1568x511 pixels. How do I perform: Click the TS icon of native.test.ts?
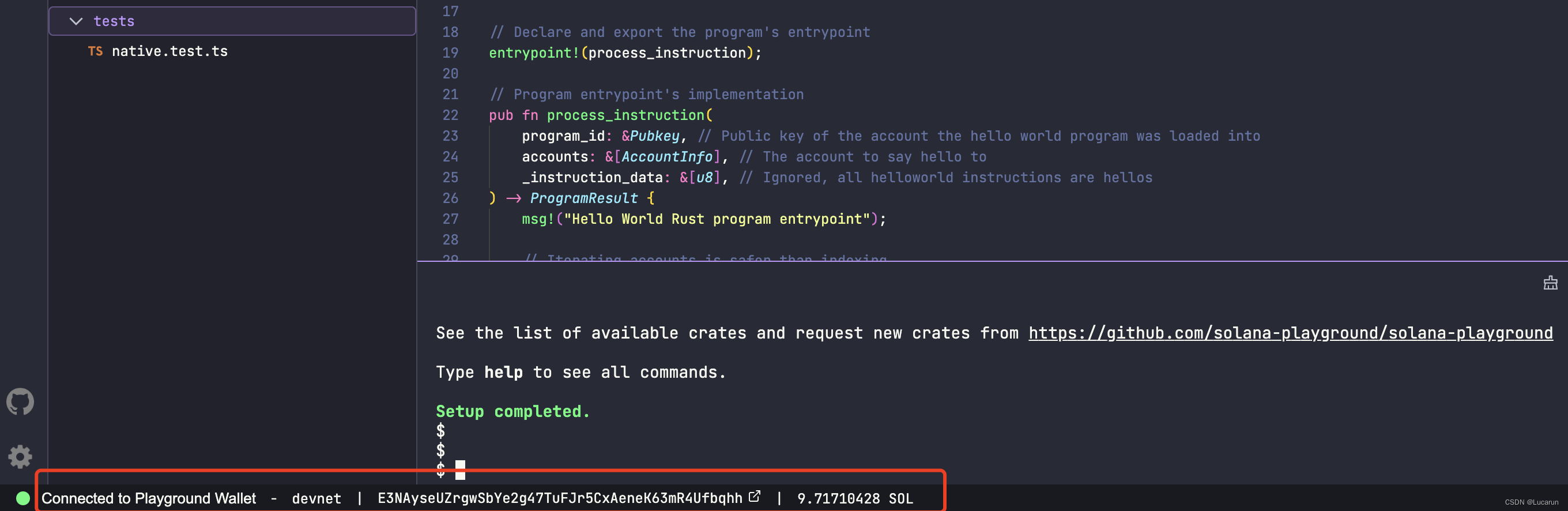coord(96,51)
